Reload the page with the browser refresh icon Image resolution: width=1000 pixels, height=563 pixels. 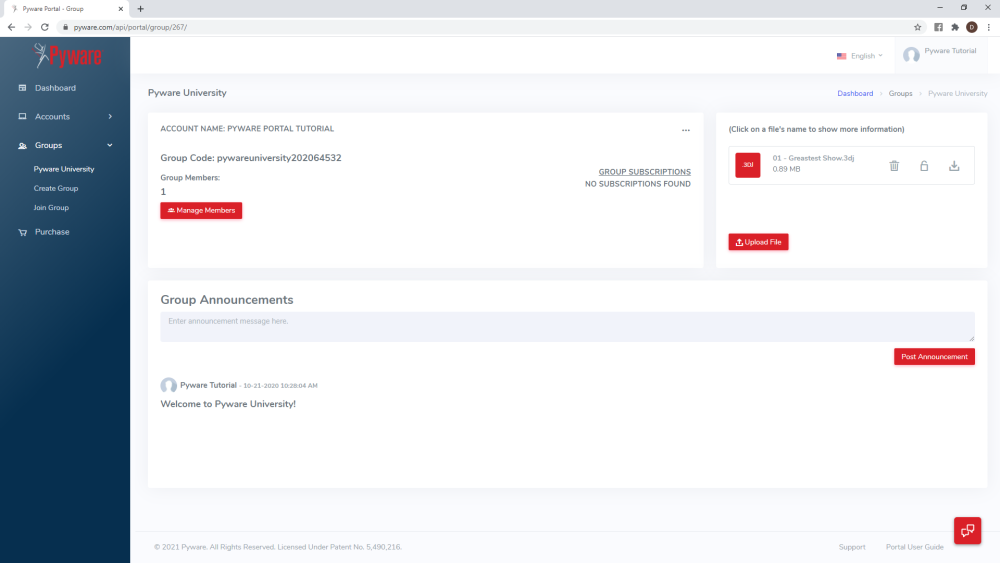click(45, 27)
